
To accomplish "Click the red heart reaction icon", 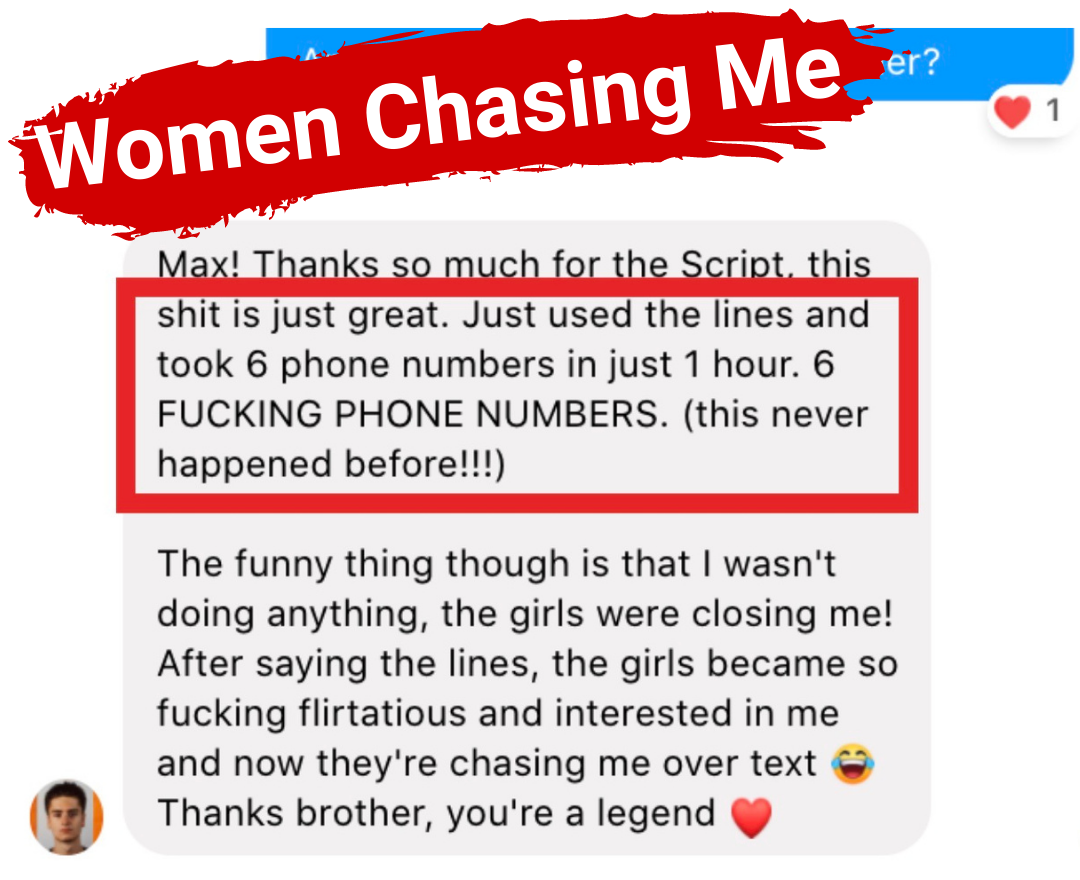I will 1012,111.
